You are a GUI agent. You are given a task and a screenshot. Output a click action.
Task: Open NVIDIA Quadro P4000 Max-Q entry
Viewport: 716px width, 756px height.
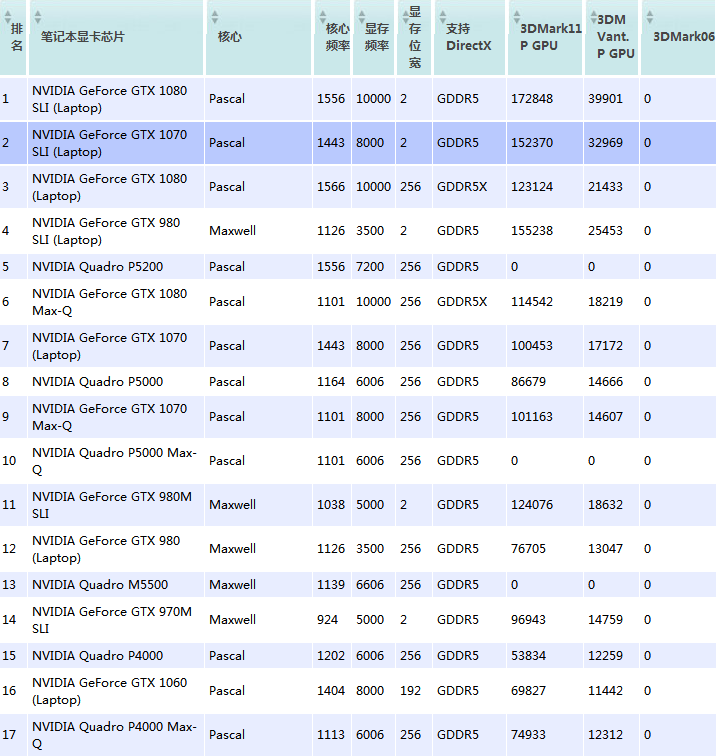coord(114,735)
